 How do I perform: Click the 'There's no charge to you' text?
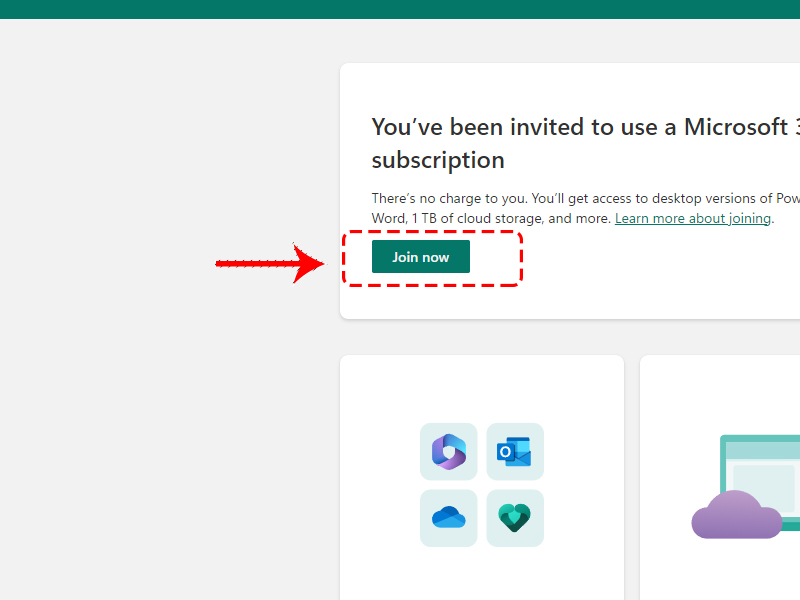(x=449, y=198)
